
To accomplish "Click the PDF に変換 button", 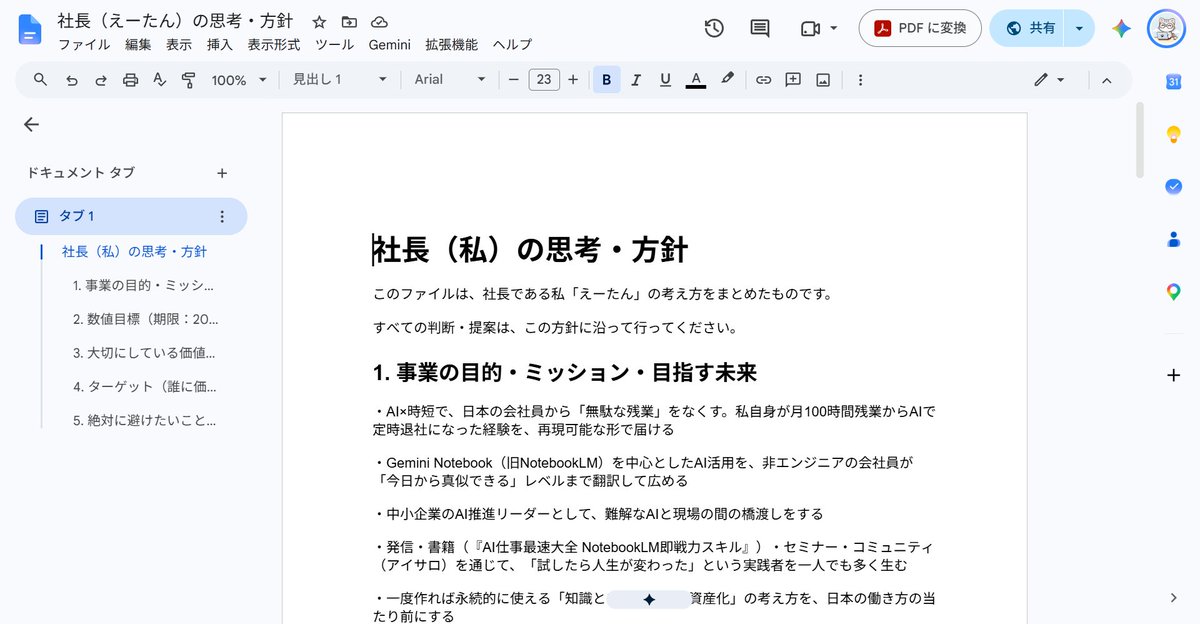I will coord(921,28).
